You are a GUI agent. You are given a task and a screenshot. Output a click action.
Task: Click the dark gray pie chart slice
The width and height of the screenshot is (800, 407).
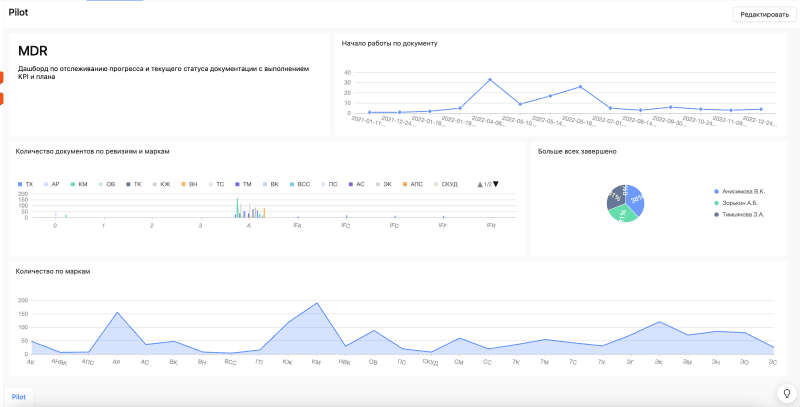(615, 197)
